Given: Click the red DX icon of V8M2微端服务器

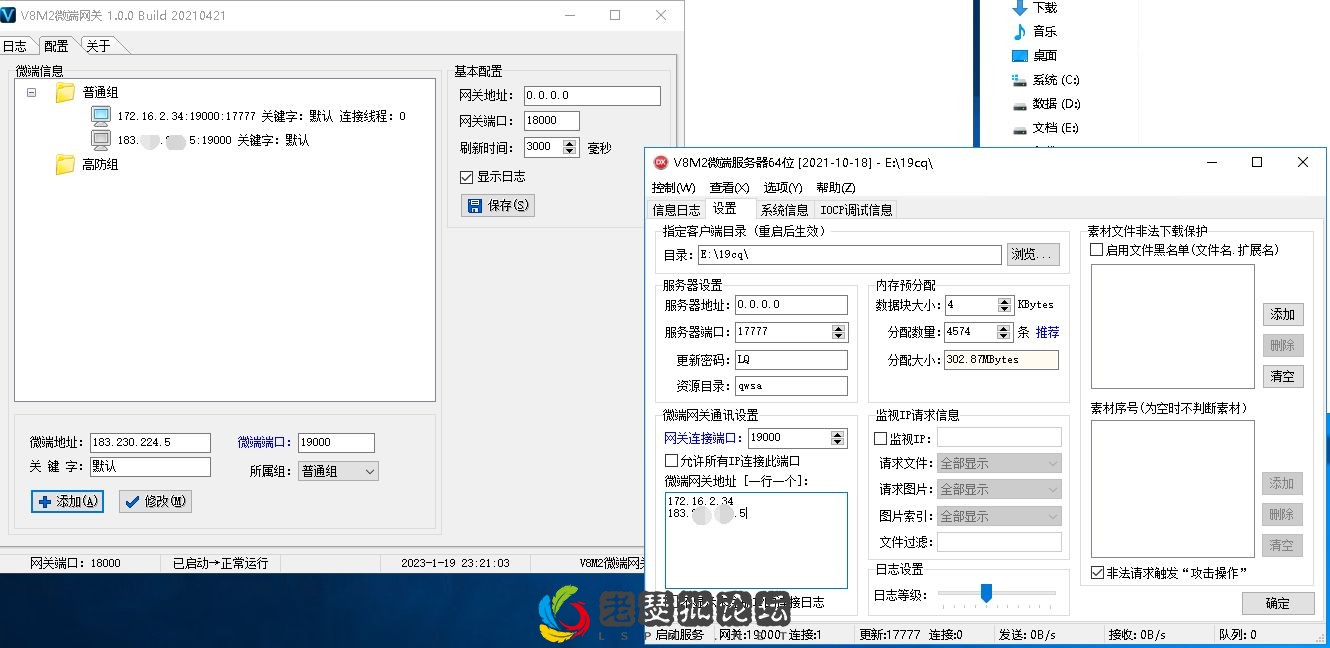Looking at the screenshot, I should [660, 162].
